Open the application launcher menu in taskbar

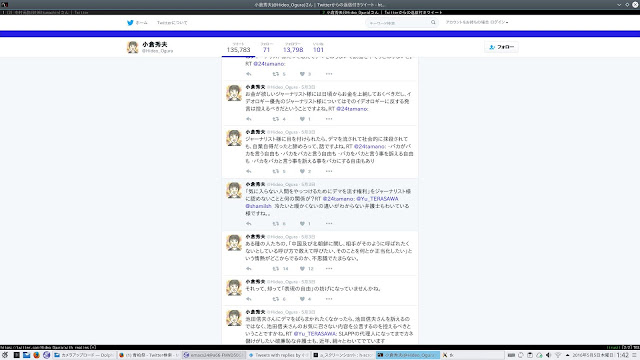pos(5,355)
